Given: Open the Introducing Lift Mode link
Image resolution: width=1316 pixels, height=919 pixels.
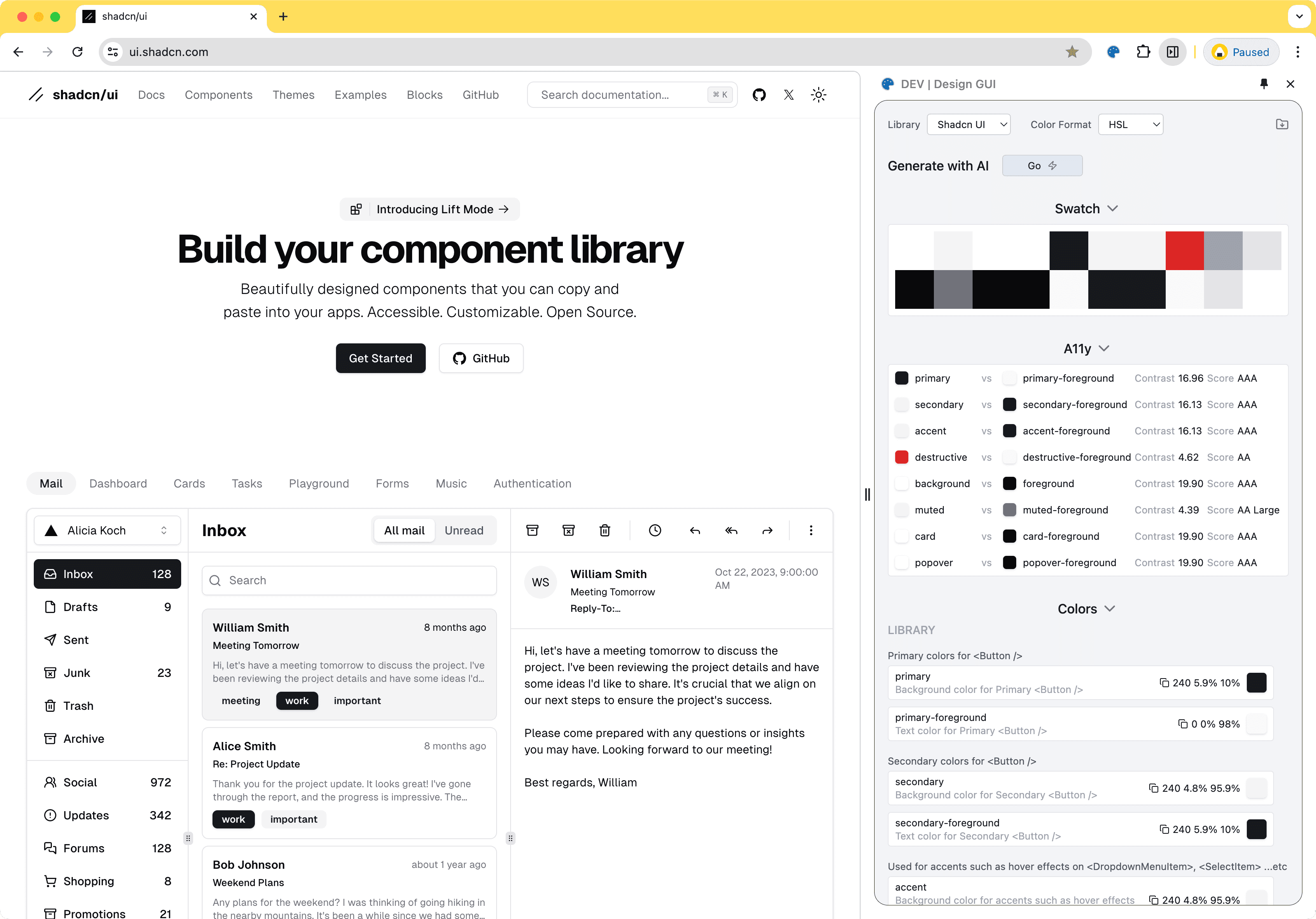Looking at the screenshot, I should [x=430, y=209].
